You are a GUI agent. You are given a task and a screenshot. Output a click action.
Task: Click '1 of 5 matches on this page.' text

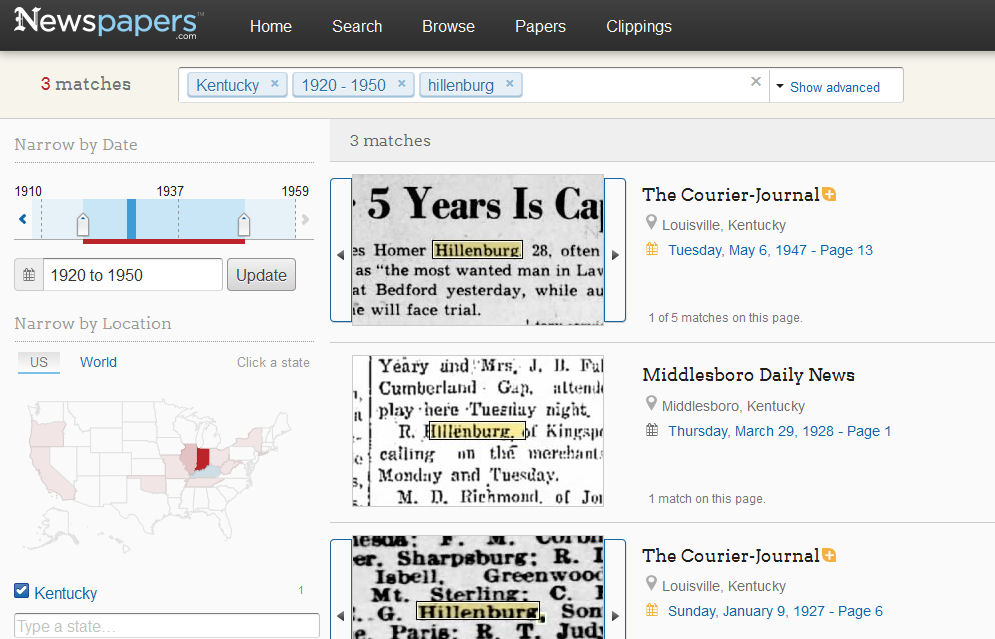pyautogui.click(x=725, y=318)
